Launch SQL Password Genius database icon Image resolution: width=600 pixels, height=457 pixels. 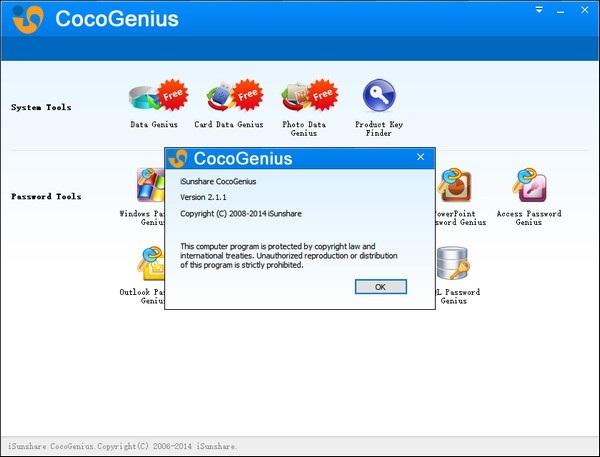(453, 263)
